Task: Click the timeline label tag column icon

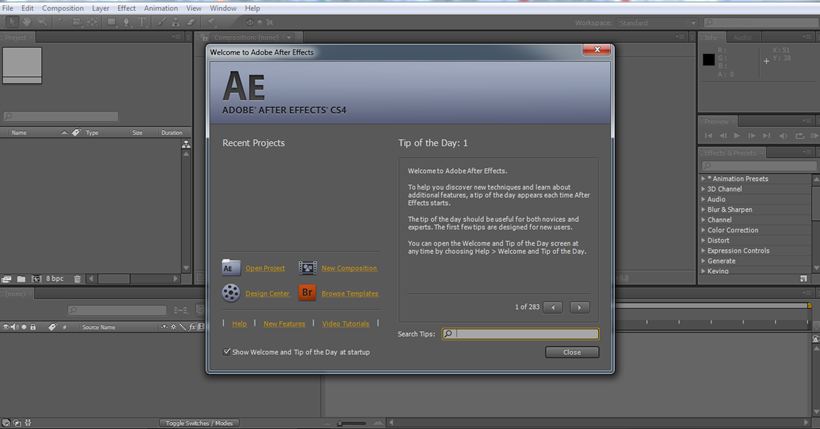Action: [x=52, y=327]
